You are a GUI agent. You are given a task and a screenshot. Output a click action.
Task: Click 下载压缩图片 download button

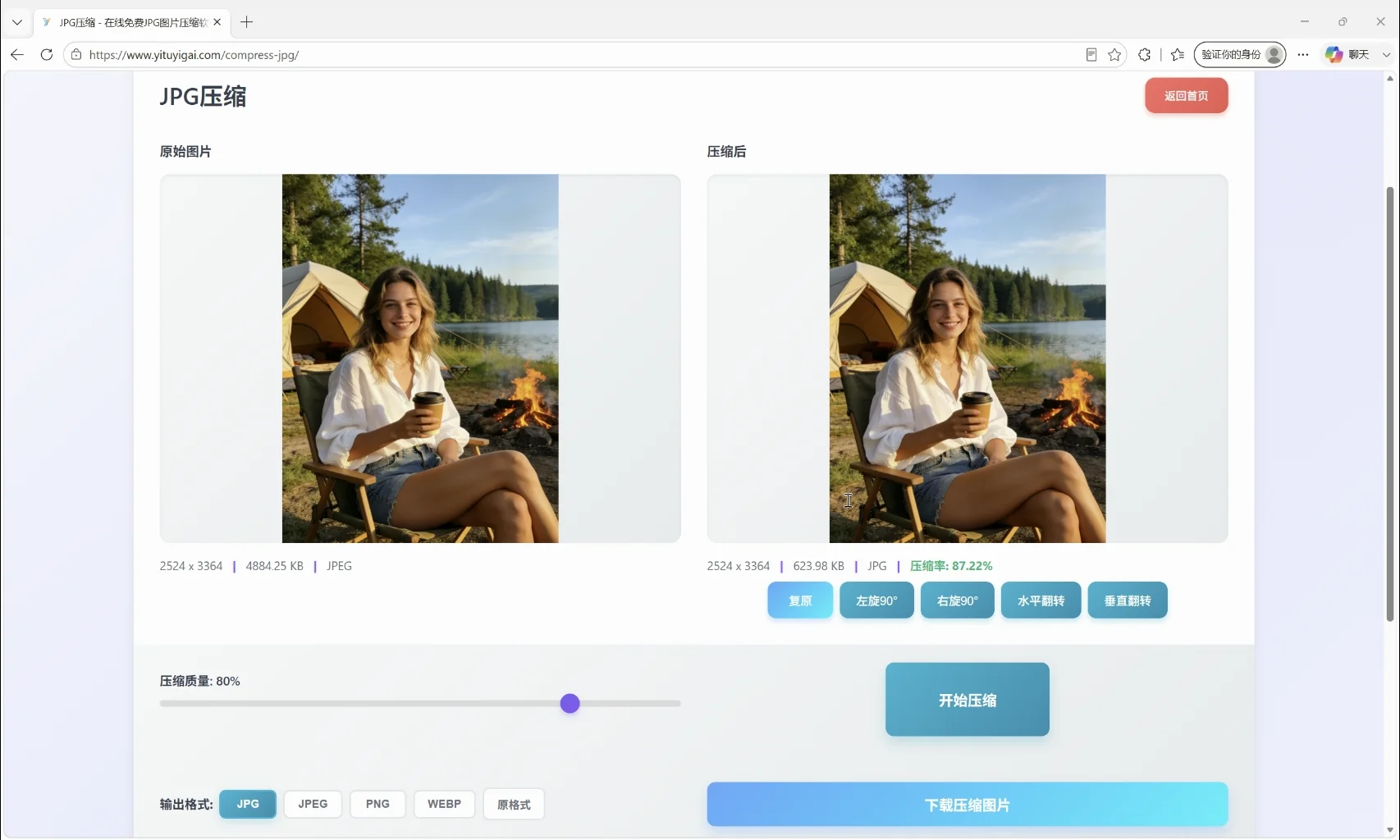(x=968, y=805)
